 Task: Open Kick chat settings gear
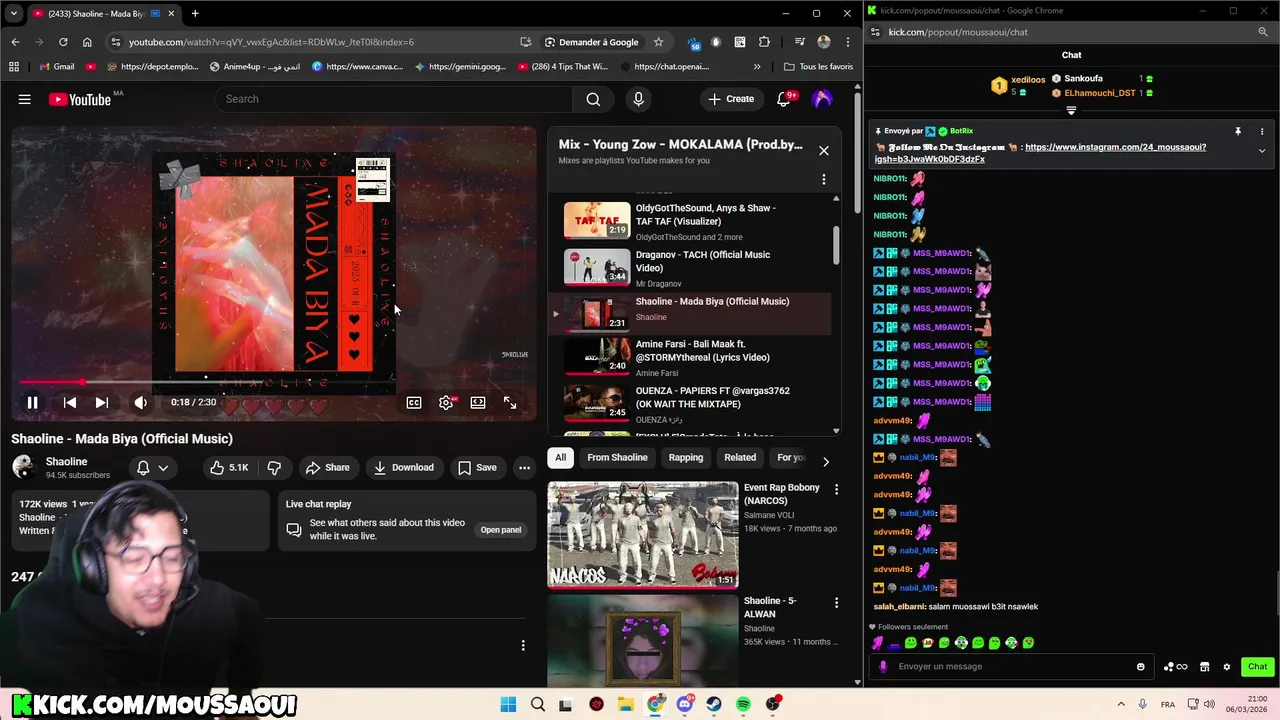[x=1227, y=667]
